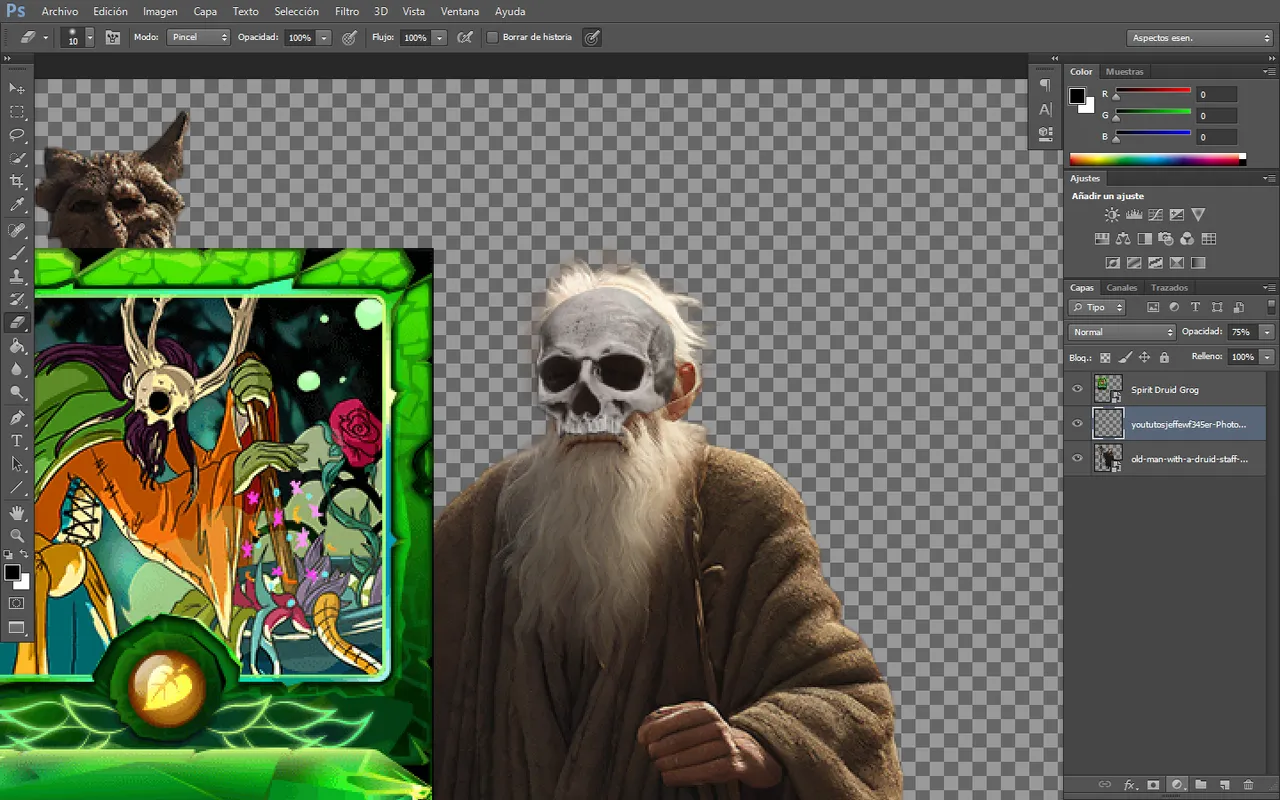The height and width of the screenshot is (800, 1280).
Task: Click the R red color slider
Action: click(x=1153, y=92)
